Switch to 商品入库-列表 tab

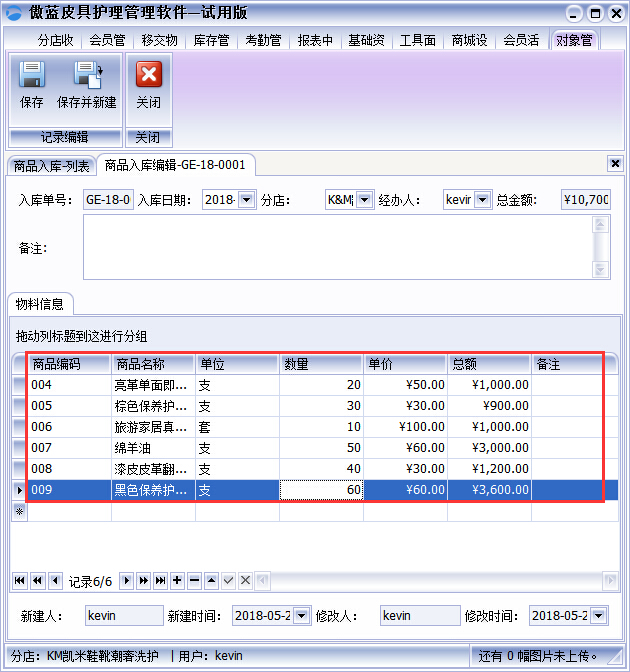pos(50,165)
